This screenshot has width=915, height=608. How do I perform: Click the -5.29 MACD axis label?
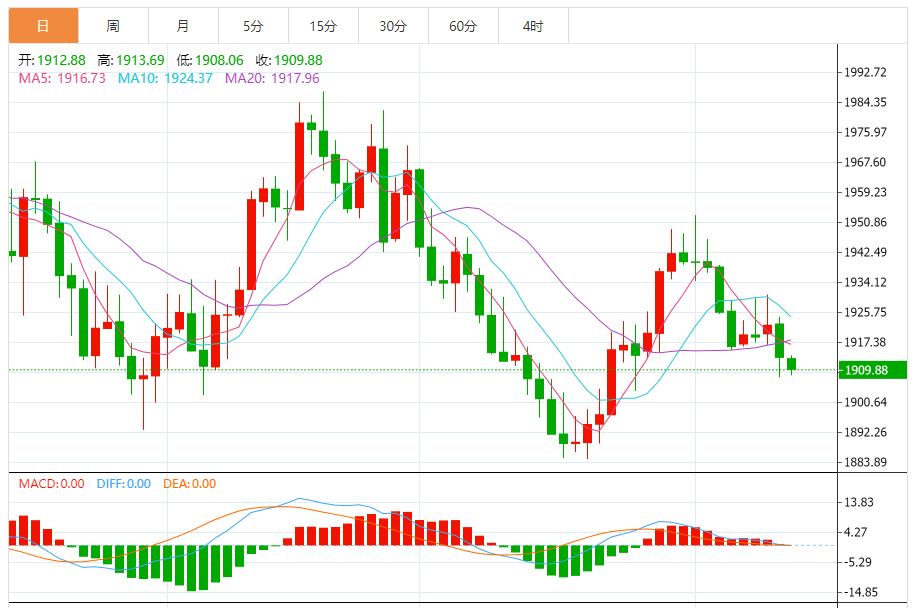click(858, 562)
